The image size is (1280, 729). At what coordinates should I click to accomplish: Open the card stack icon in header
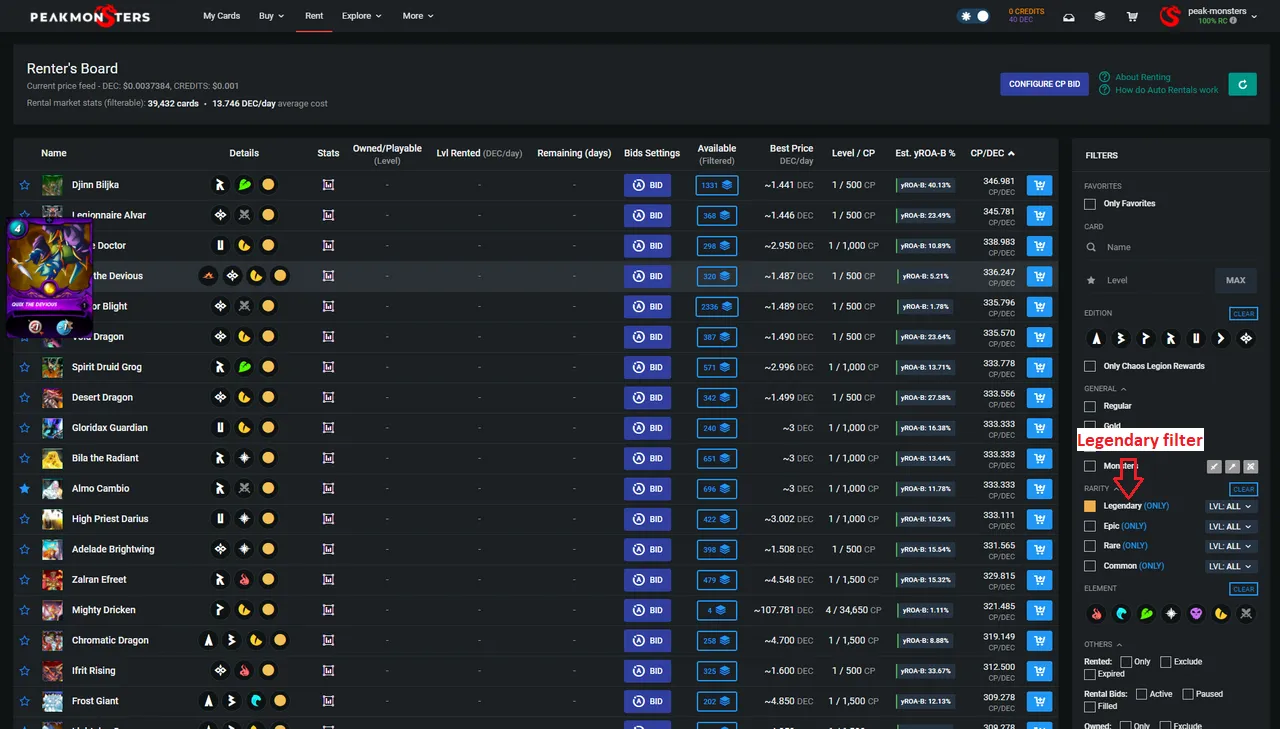coord(1100,16)
